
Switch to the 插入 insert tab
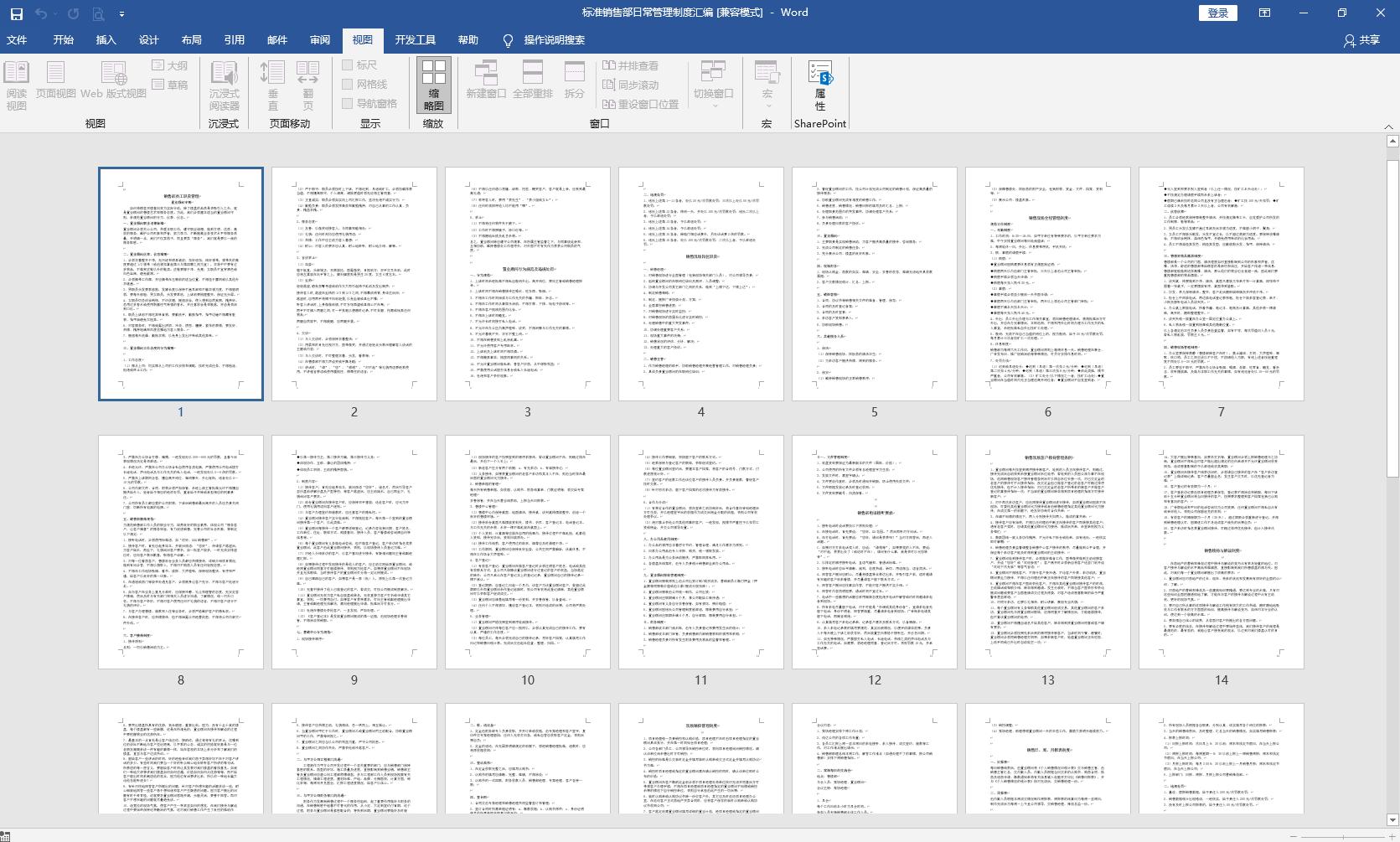pyautogui.click(x=106, y=40)
